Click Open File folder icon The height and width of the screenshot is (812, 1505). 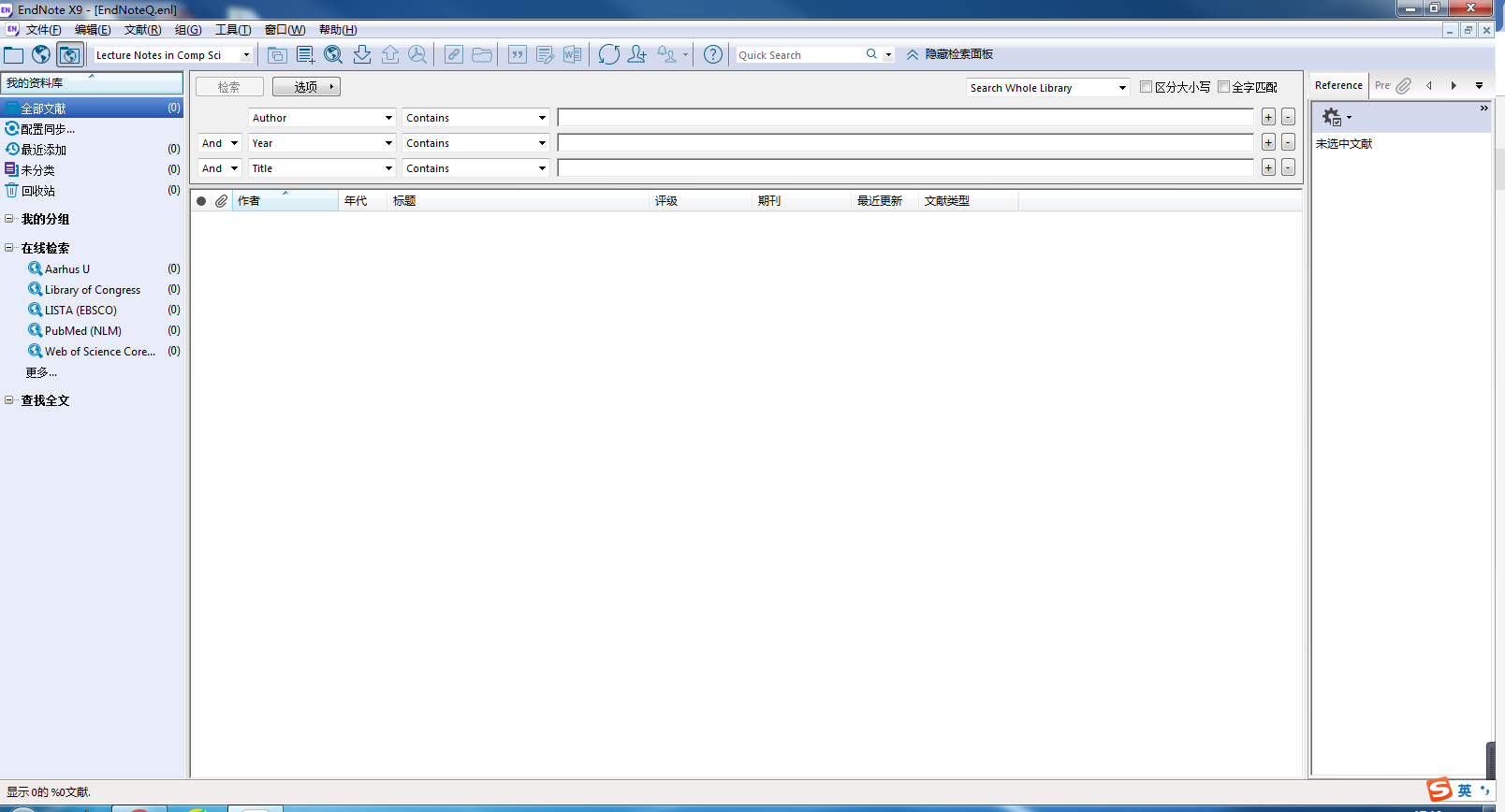pyautogui.click(x=482, y=55)
